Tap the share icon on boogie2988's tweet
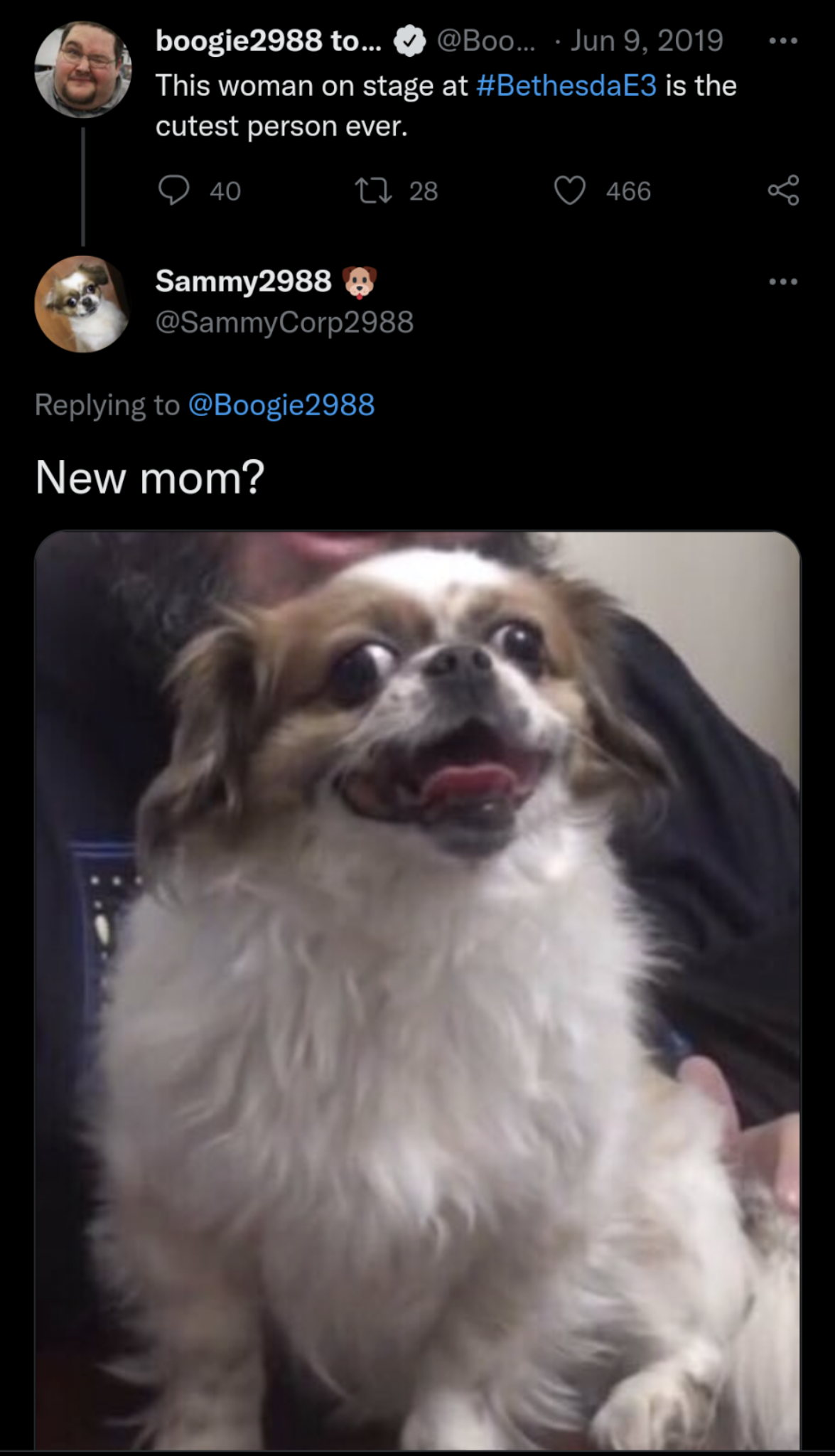This screenshot has width=835, height=1456. (783, 191)
